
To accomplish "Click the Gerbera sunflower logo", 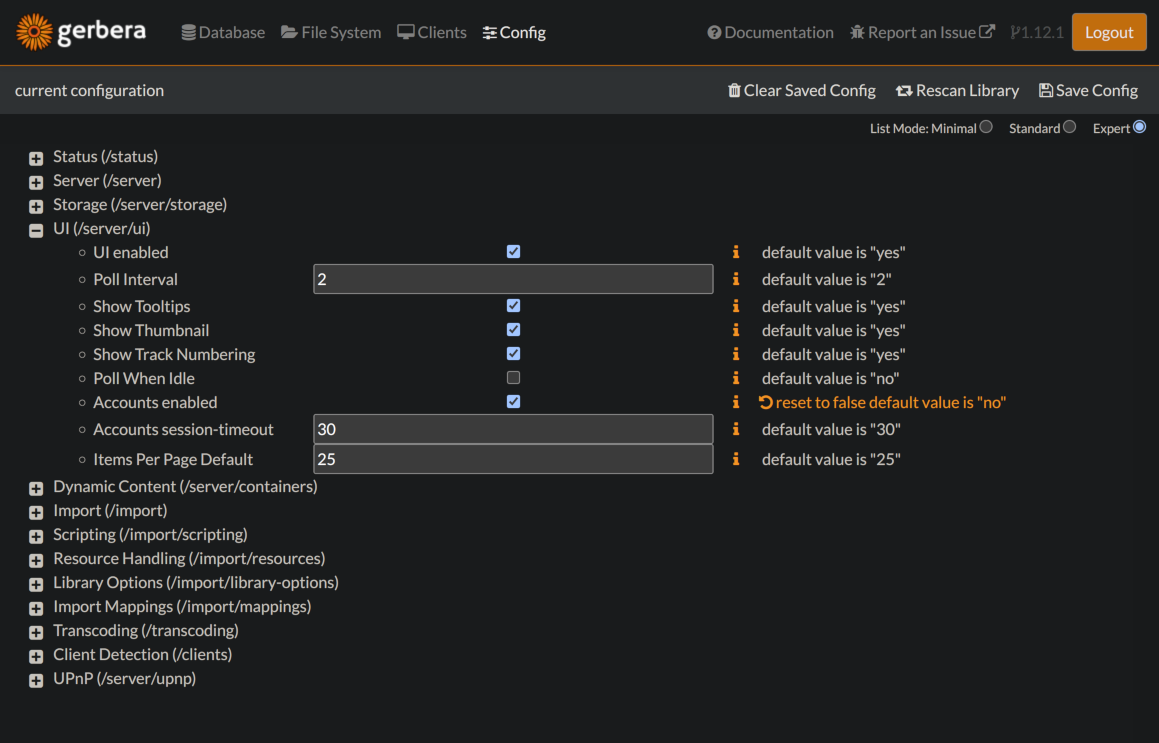I will point(35,32).
